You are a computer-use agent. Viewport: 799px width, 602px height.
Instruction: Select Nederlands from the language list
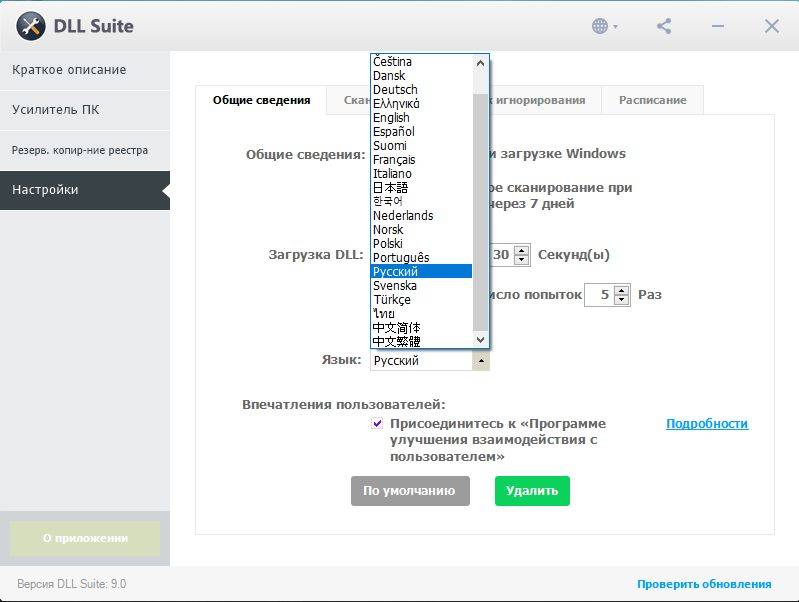(421, 216)
